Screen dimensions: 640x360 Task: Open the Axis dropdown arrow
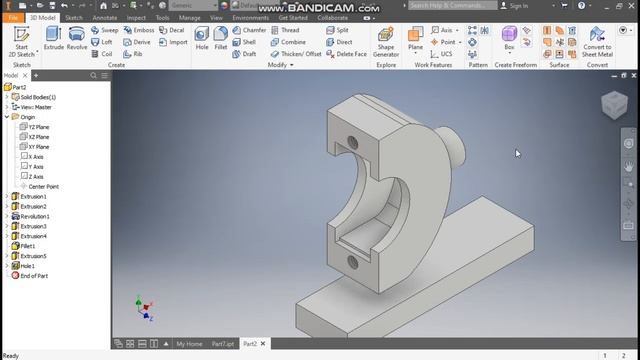[x=457, y=30]
